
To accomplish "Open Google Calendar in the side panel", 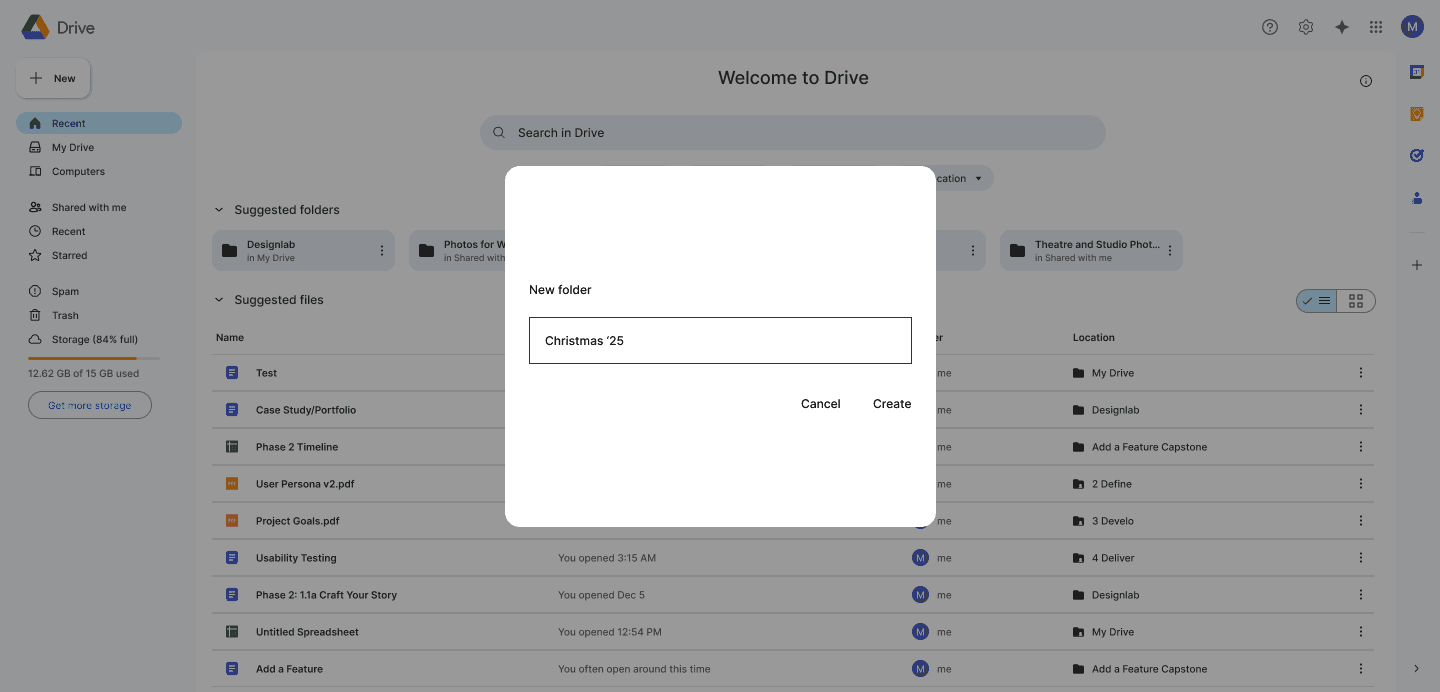I will [x=1417, y=72].
